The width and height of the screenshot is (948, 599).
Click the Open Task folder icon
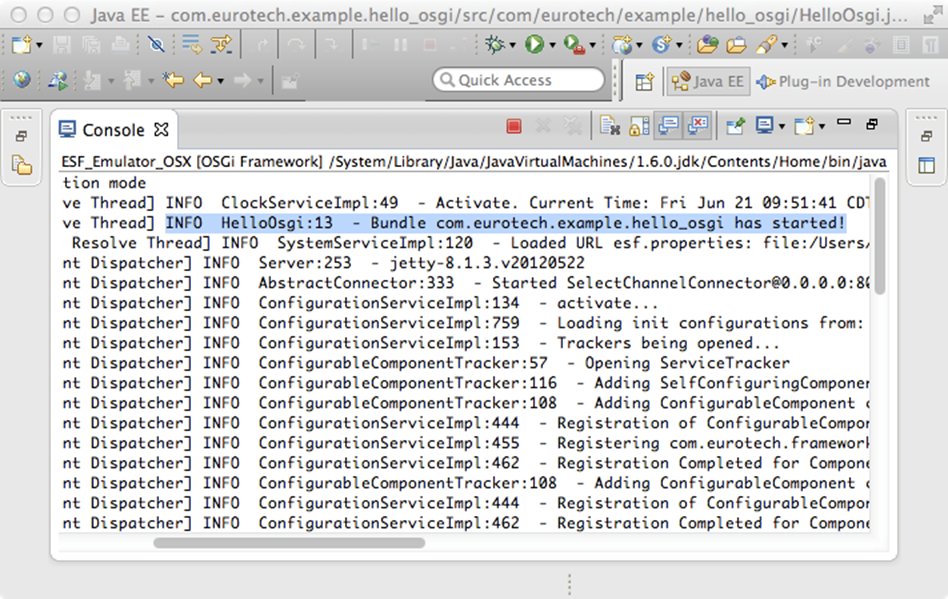[x=736, y=44]
